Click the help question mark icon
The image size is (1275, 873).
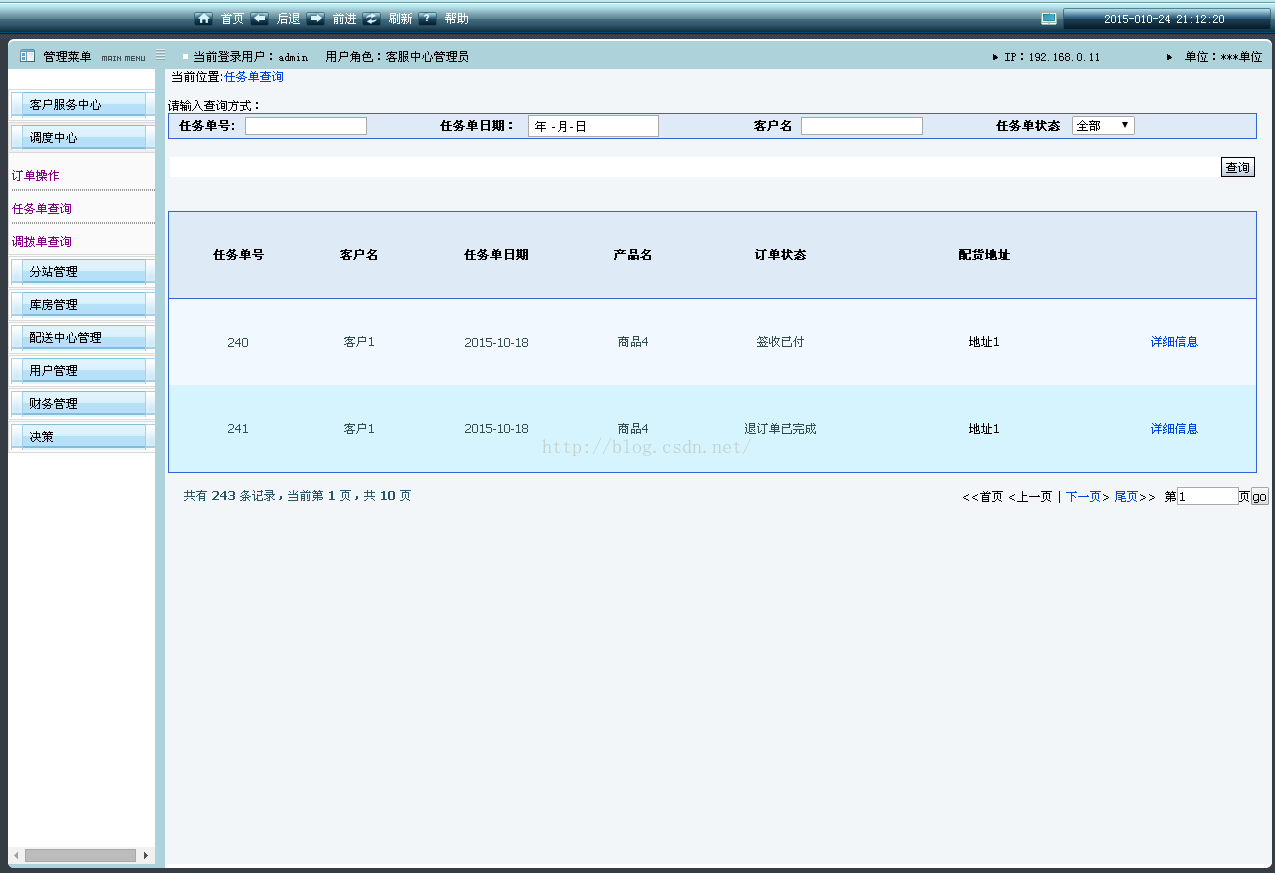point(428,18)
